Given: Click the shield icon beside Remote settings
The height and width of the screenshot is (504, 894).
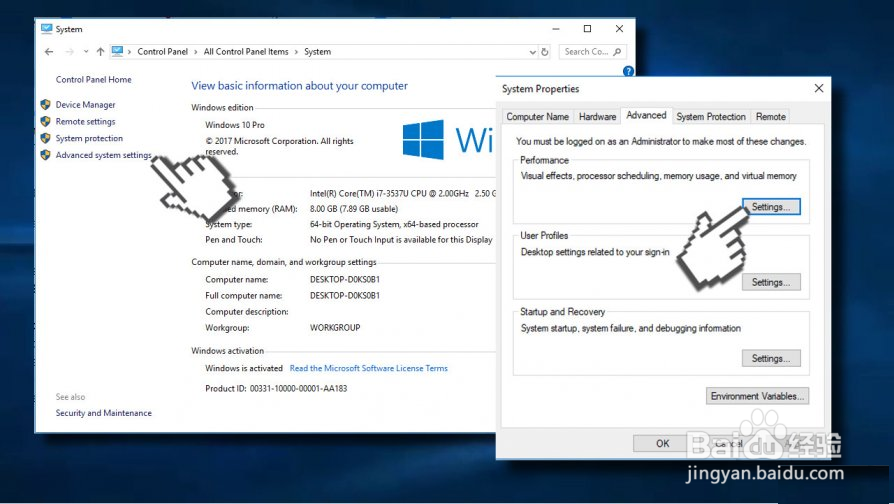Looking at the screenshot, I should point(46,121).
